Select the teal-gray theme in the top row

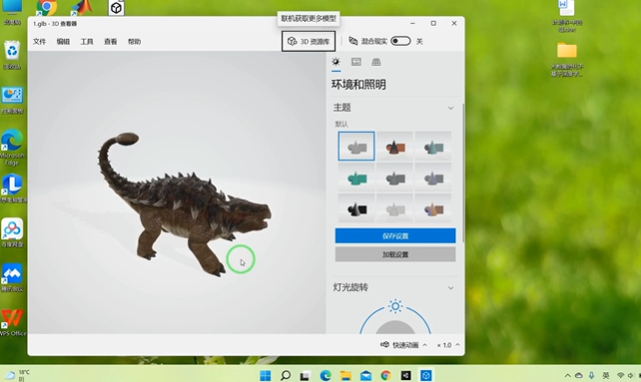click(433, 146)
